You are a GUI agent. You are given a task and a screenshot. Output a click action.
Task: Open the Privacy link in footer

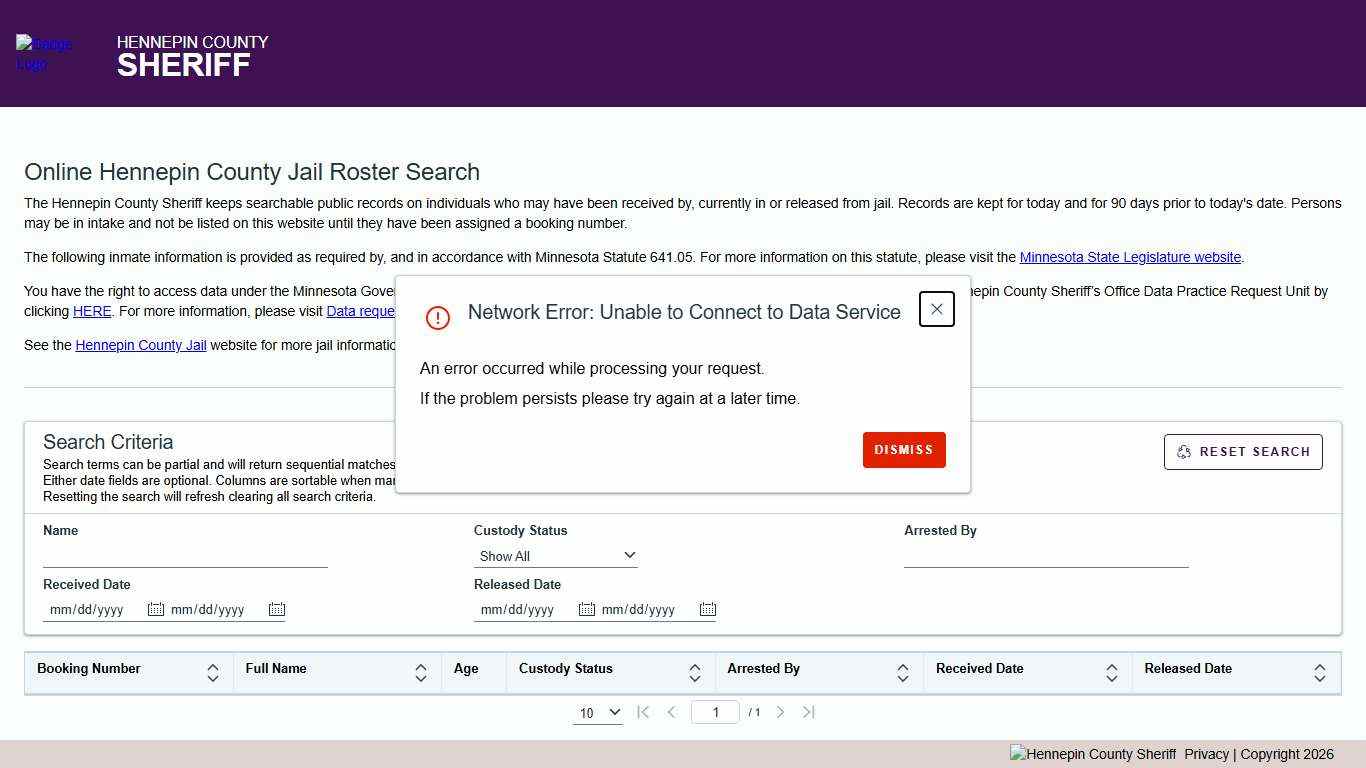(x=1206, y=755)
